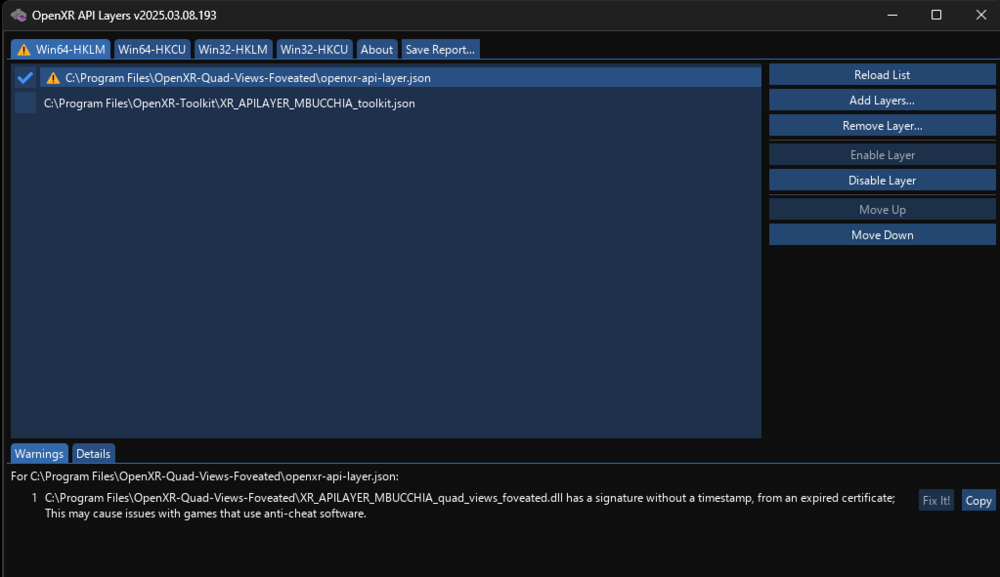Click the 'For C:\Program Files...' warnings heading

(x=205, y=476)
